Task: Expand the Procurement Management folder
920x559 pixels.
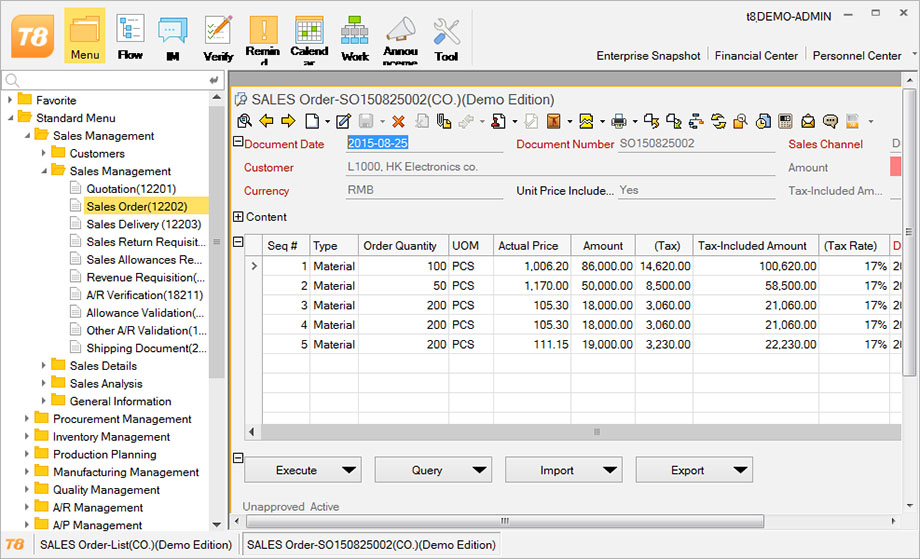Action: click(28, 419)
